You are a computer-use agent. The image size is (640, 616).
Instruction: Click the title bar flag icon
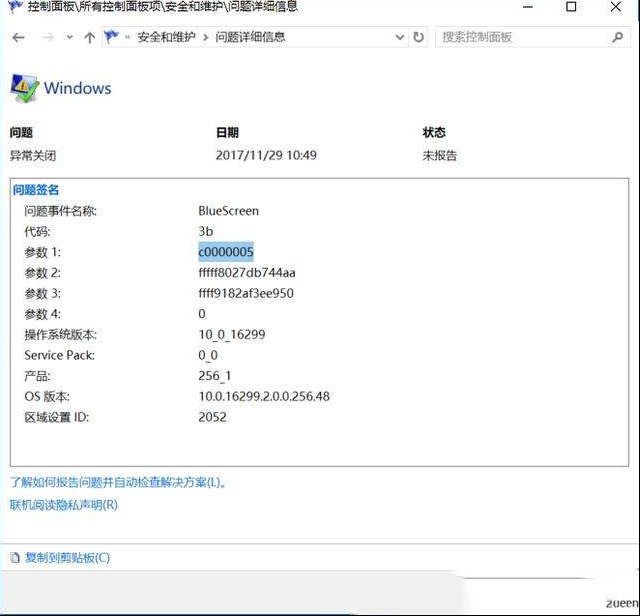[16, 7]
